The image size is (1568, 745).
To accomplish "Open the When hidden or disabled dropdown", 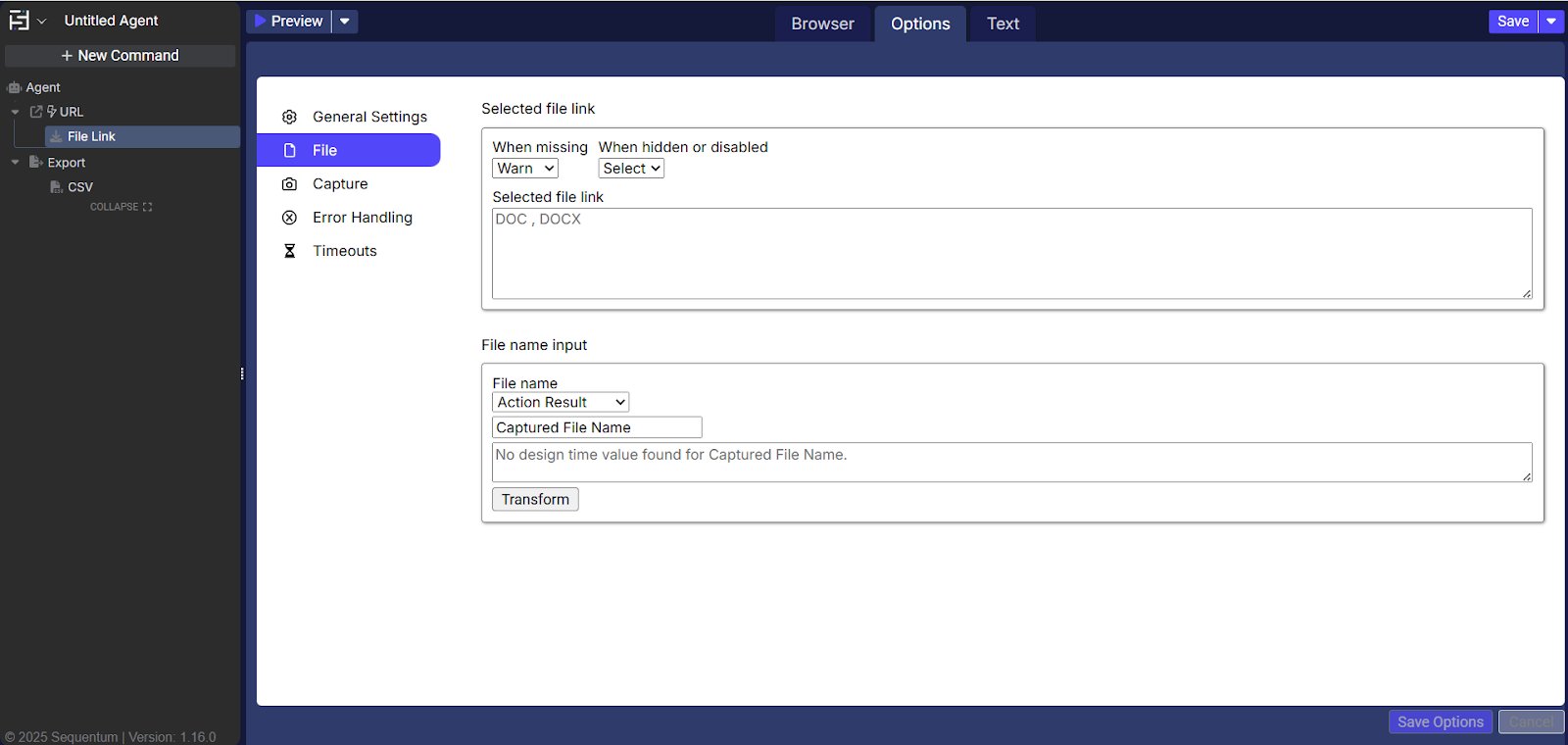I will pos(631,169).
